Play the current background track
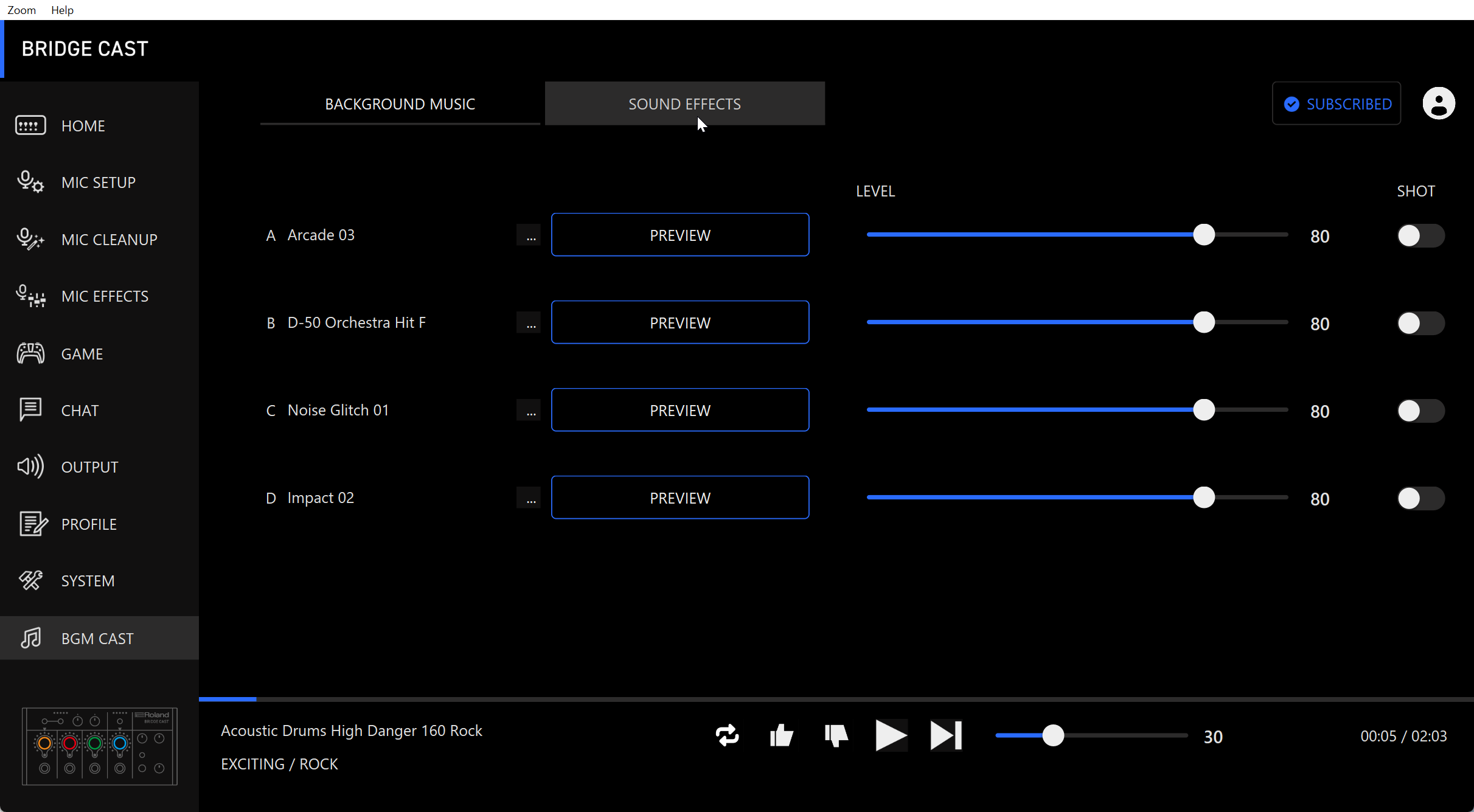The image size is (1474, 812). tap(891, 736)
